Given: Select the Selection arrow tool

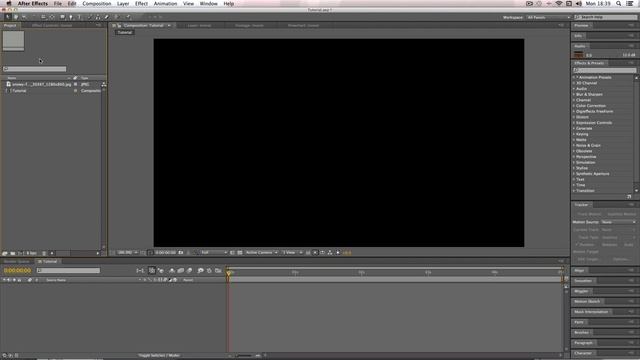Looking at the screenshot, I should pos(7,17).
